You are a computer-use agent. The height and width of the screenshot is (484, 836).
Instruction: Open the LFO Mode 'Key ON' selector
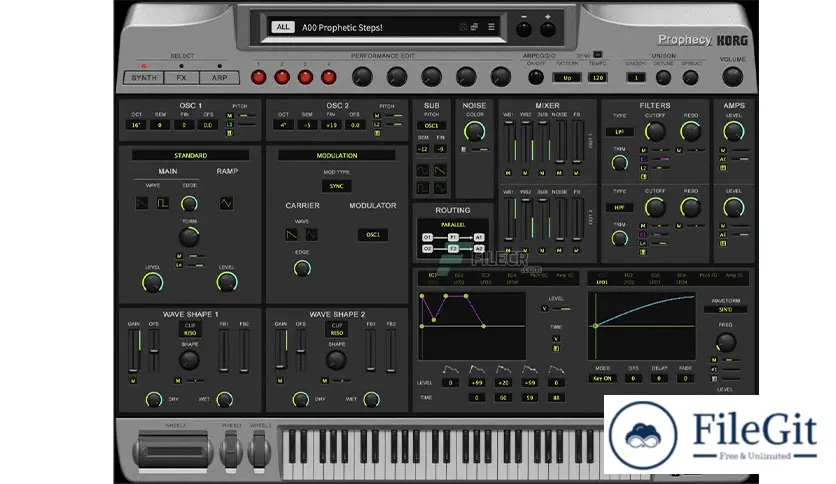602,378
